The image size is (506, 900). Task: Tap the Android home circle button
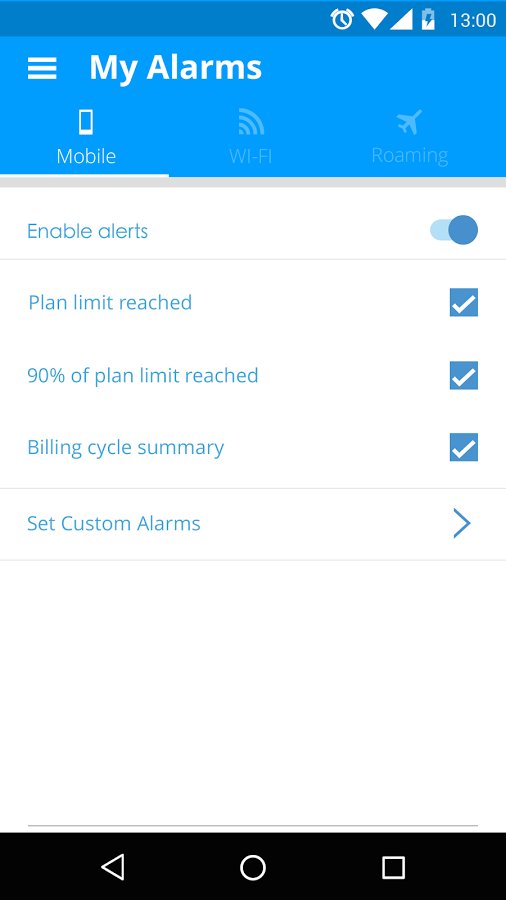click(x=253, y=867)
